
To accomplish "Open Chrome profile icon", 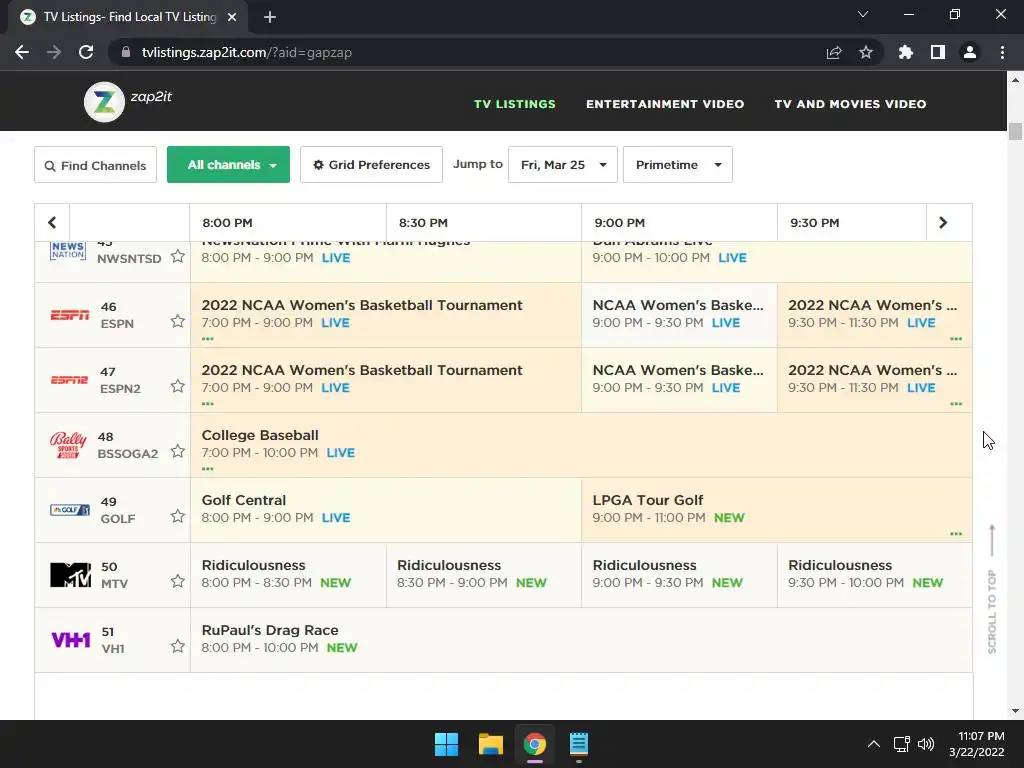I will point(970,52).
